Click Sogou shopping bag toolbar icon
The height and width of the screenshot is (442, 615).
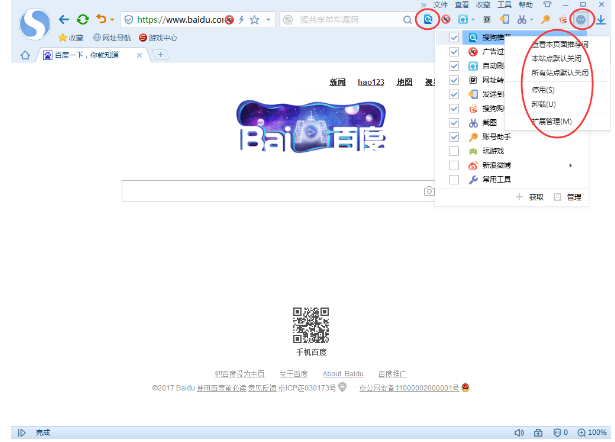[x=563, y=19]
